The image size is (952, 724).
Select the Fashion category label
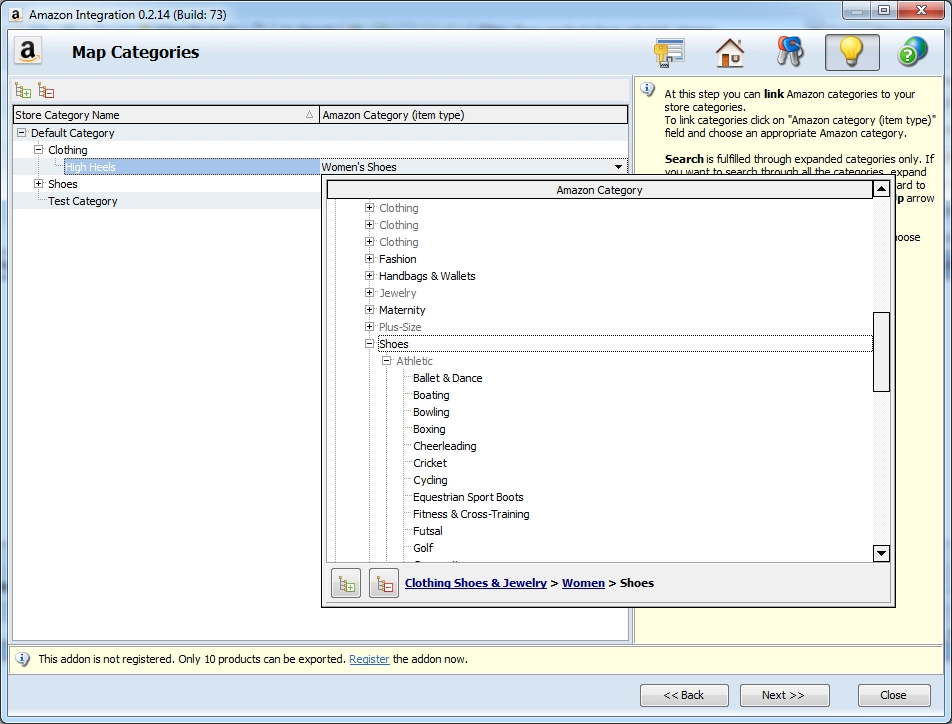tap(398, 259)
